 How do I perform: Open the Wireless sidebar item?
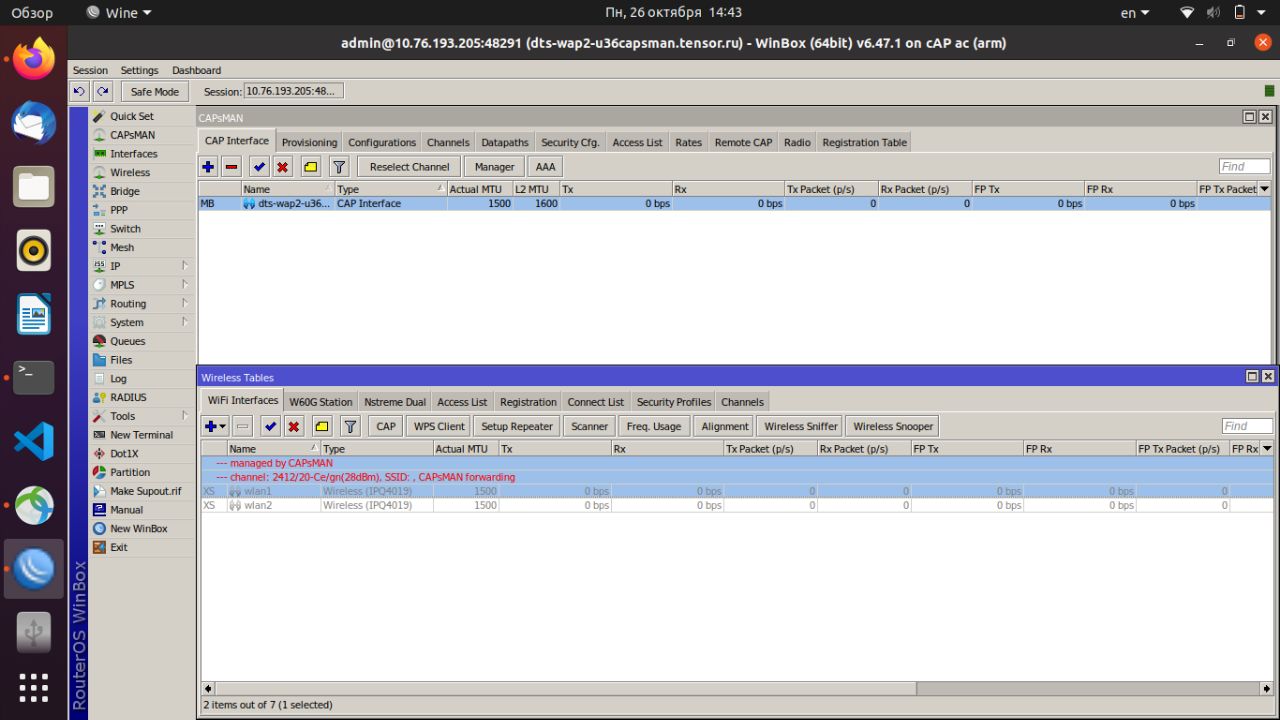[129, 172]
